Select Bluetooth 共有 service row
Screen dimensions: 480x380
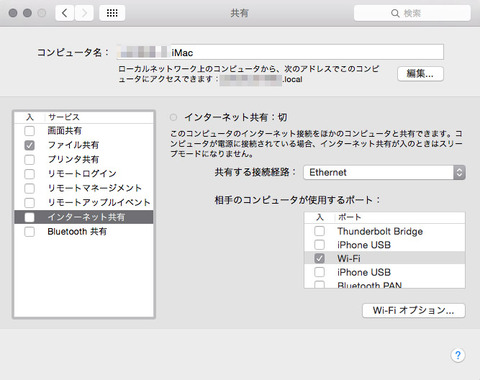(84, 232)
